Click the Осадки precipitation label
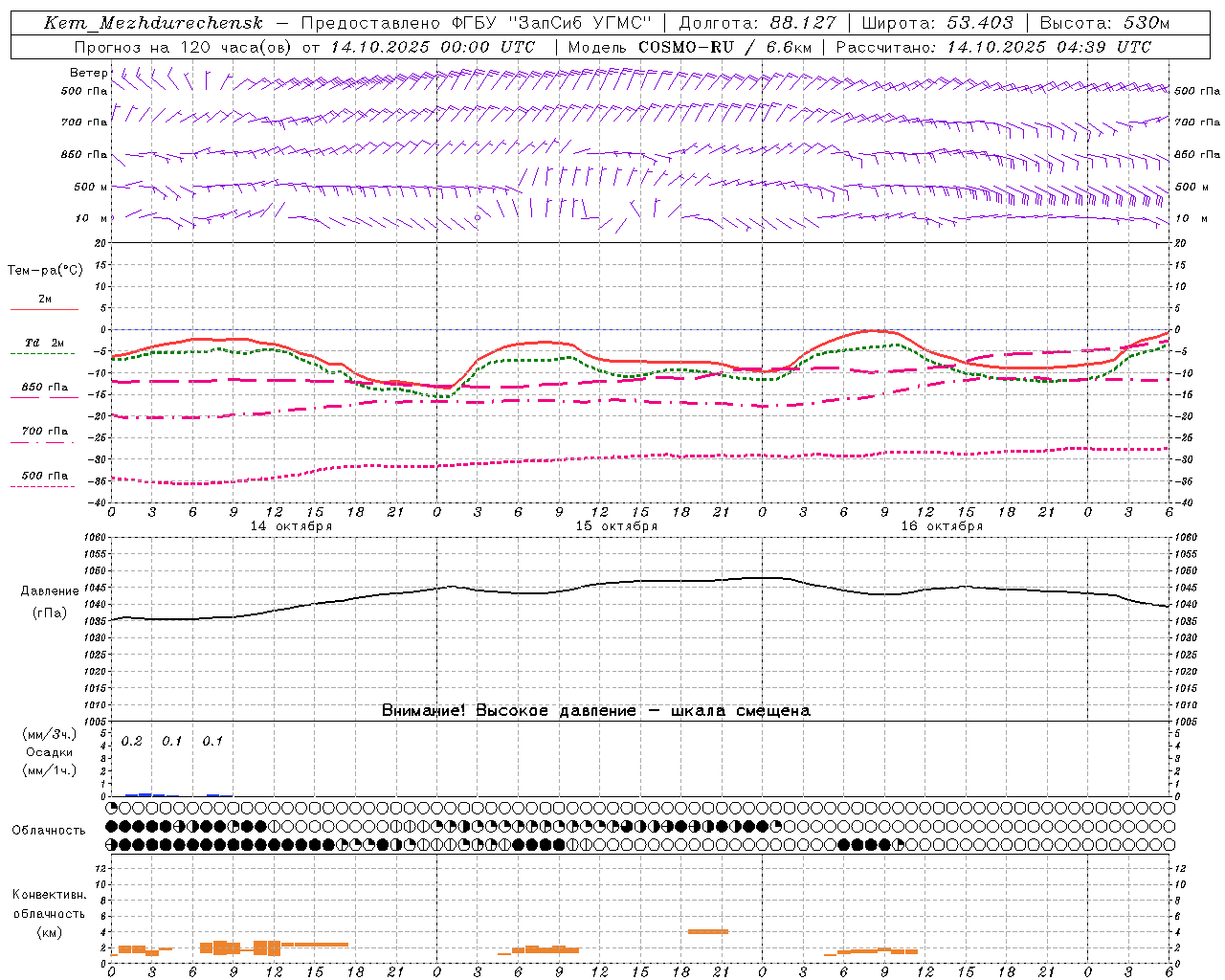1225x980 pixels. [x=50, y=752]
